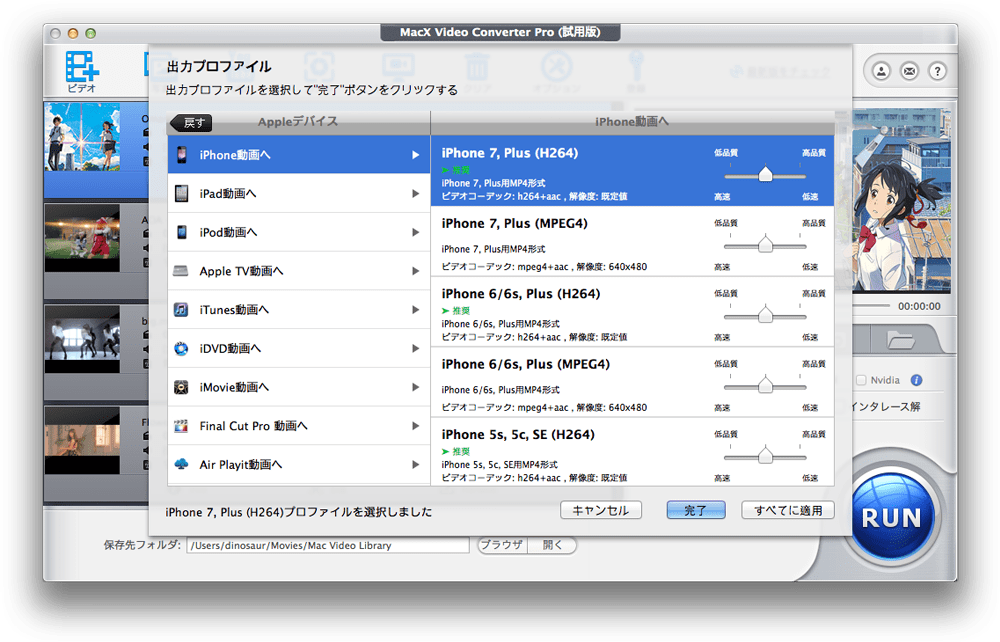Expand the iDVD動画へ row arrow
Image resolution: width=1000 pixels, height=642 pixels.
coord(416,348)
